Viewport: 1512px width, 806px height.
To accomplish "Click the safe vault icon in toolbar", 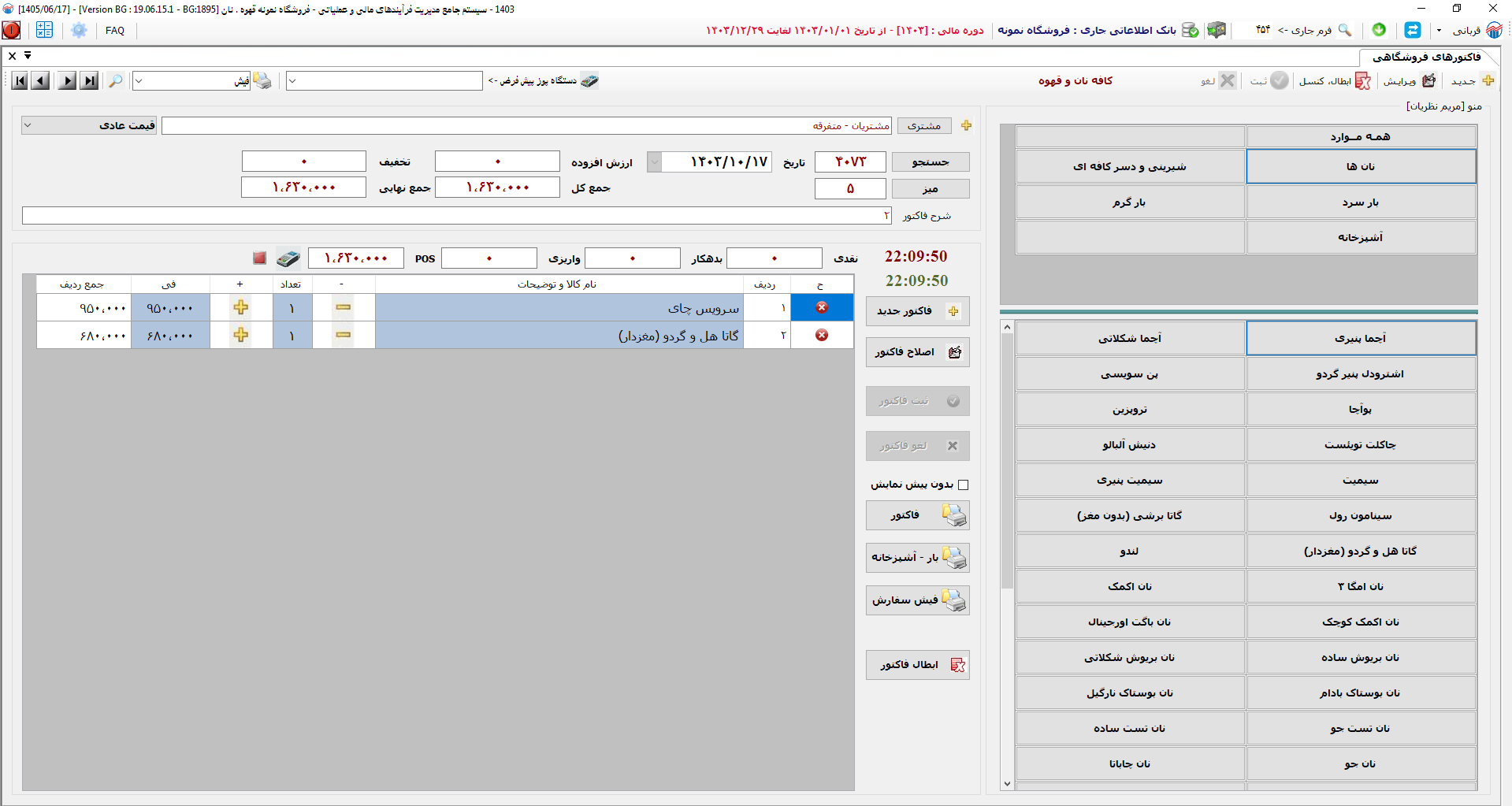I will tap(1217, 30).
